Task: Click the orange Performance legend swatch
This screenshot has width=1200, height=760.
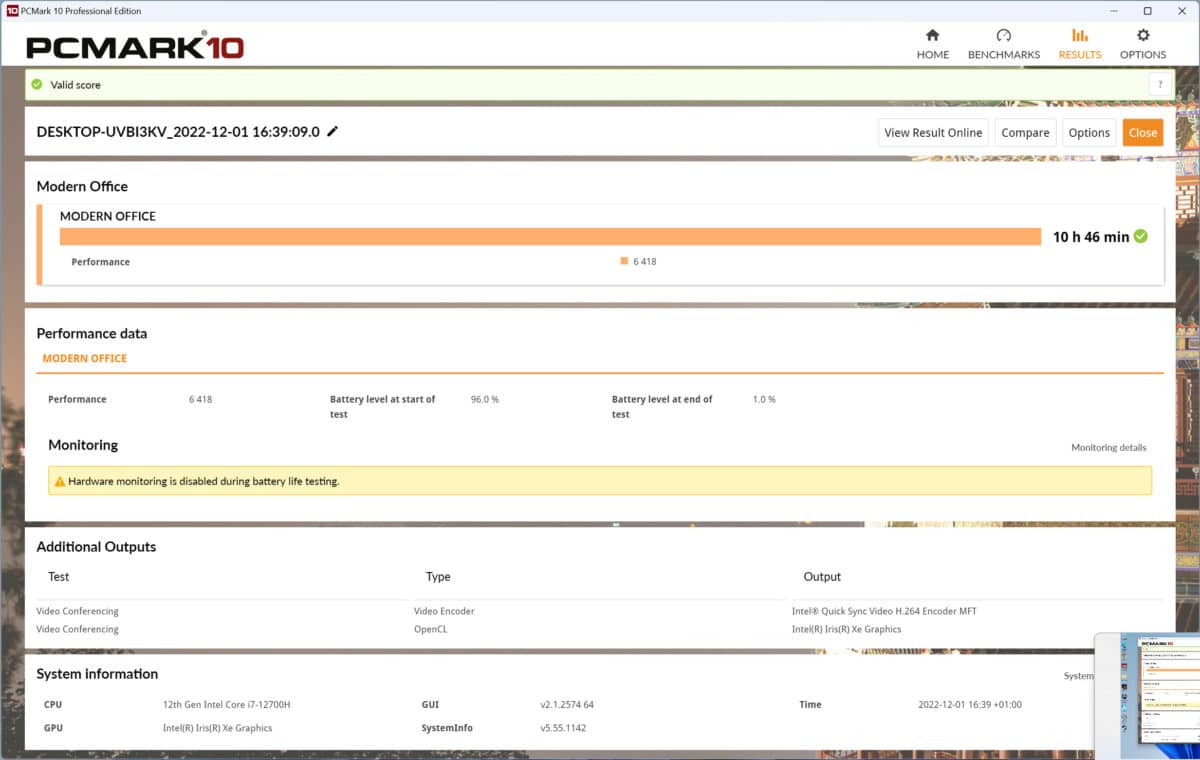Action: [624, 261]
